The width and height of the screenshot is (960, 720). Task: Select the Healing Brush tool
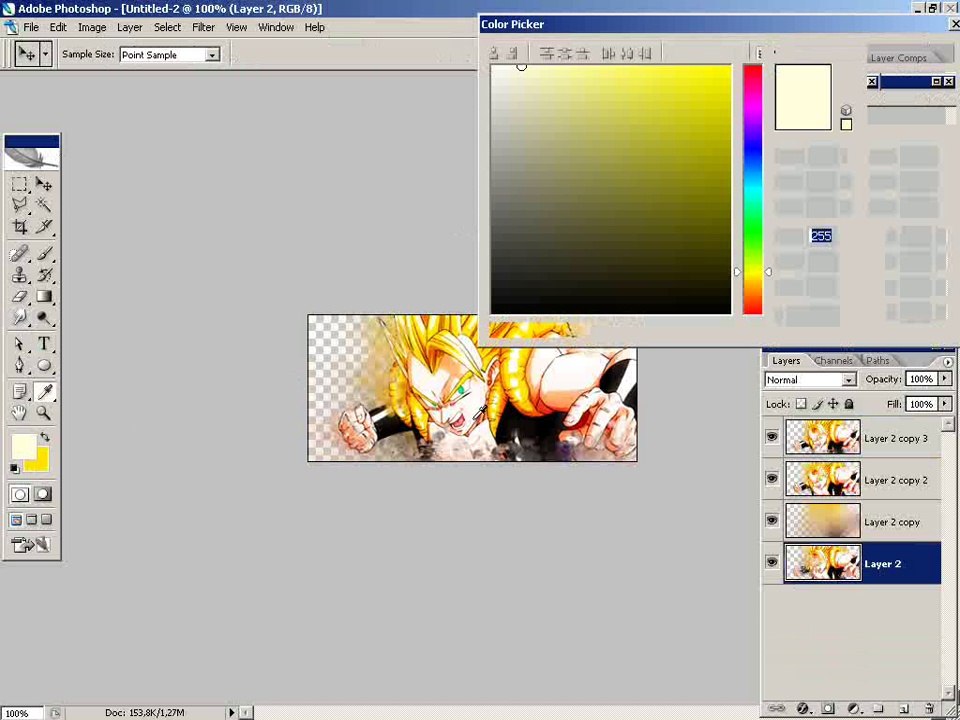point(20,253)
